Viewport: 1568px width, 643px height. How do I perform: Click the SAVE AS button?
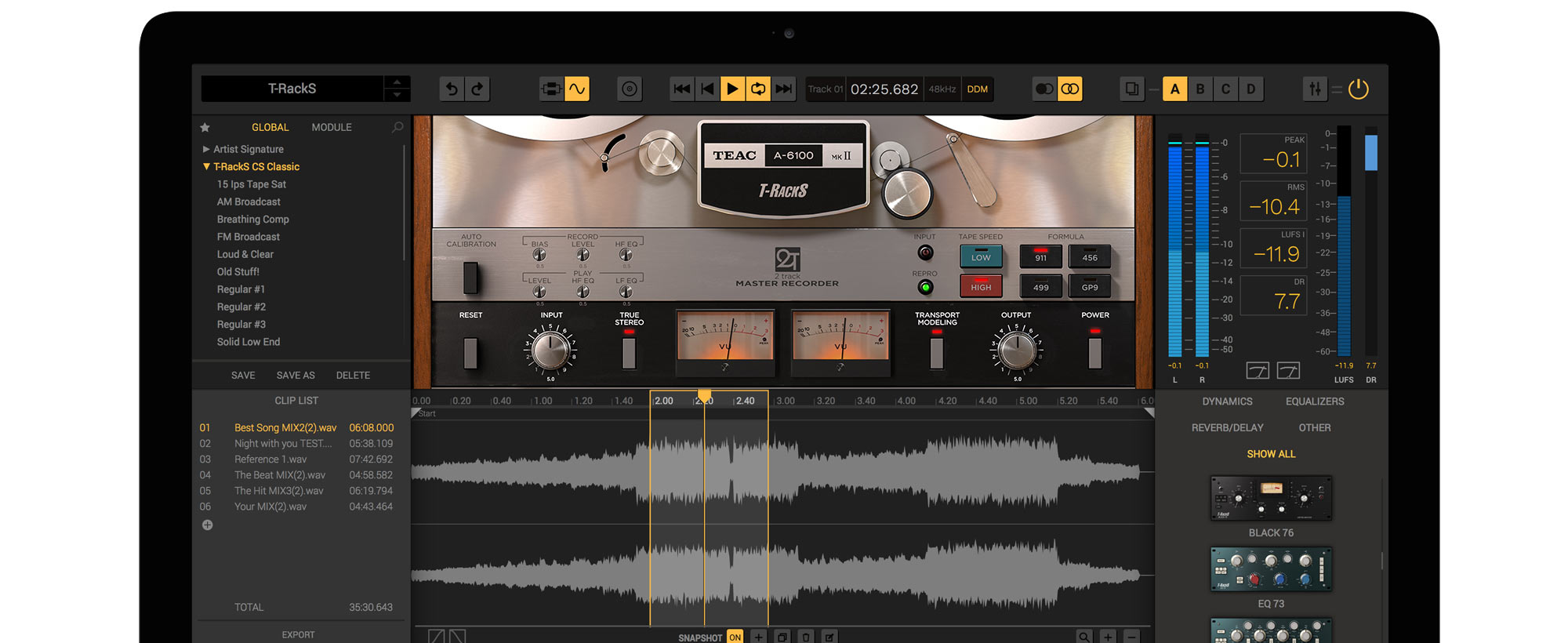pyautogui.click(x=296, y=376)
